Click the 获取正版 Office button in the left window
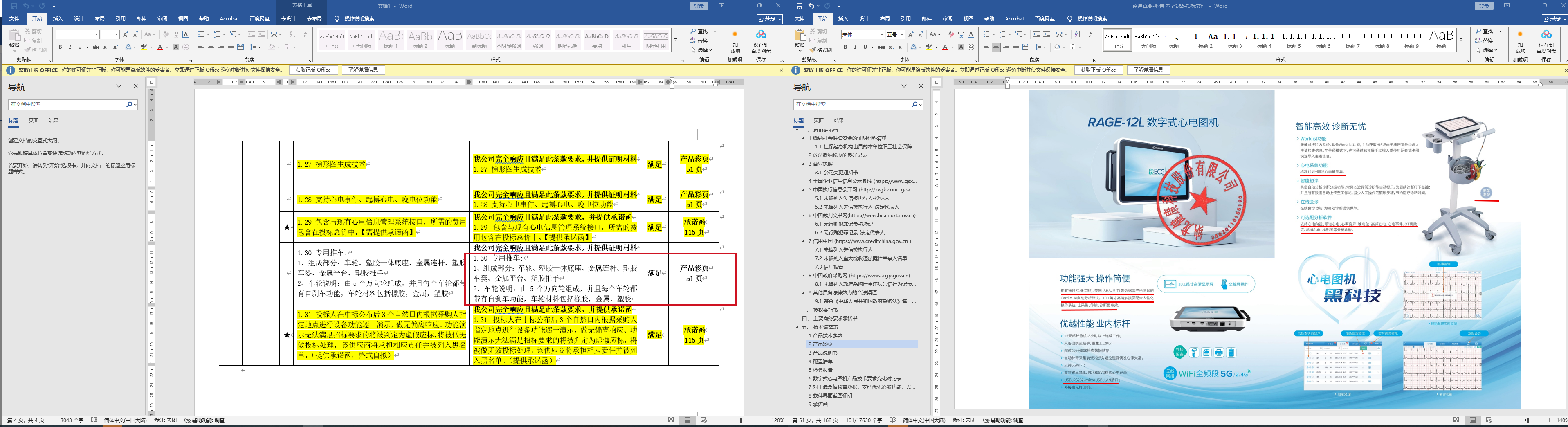Viewport: 1568px width, 427px height. point(313,70)
